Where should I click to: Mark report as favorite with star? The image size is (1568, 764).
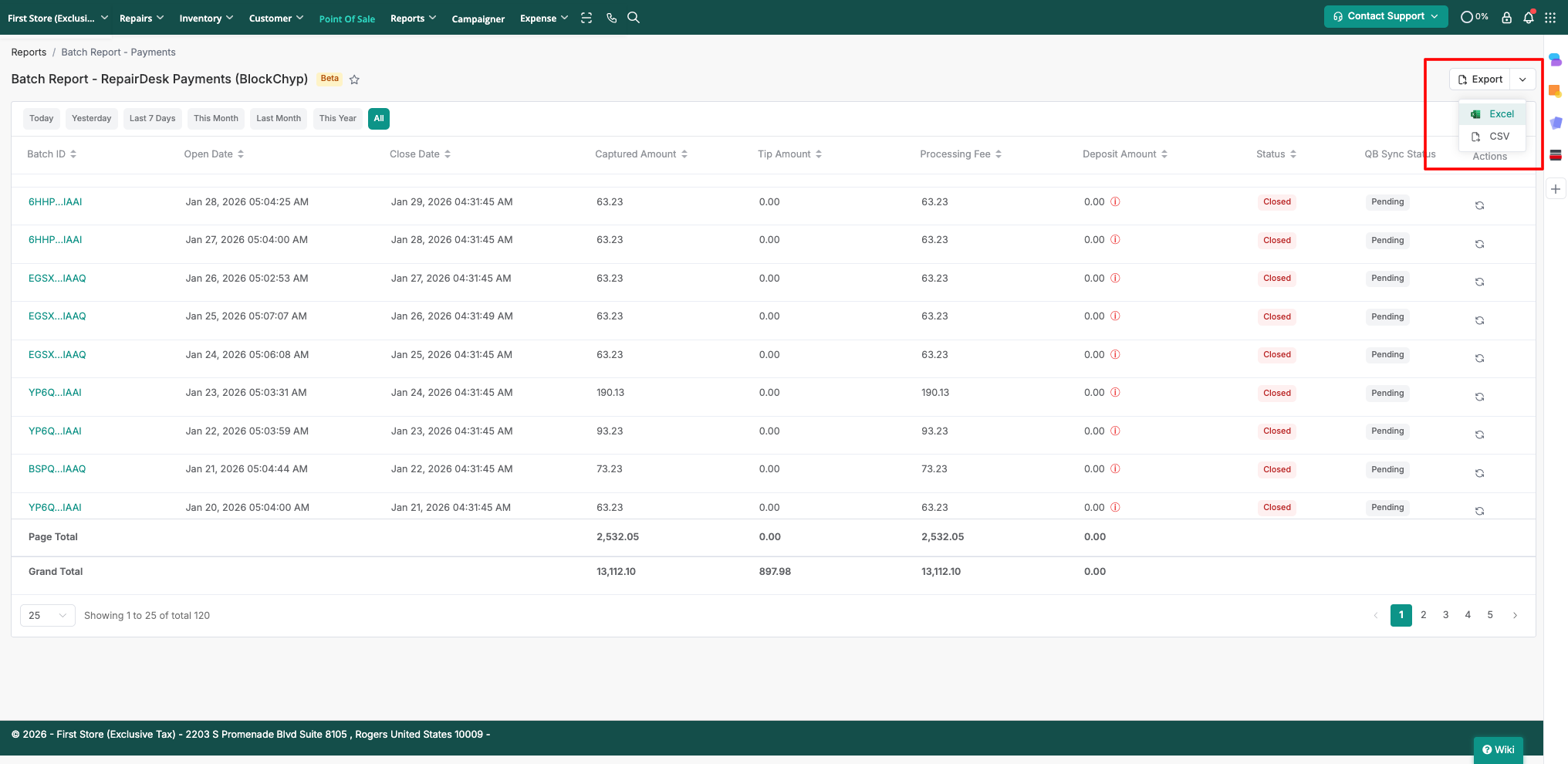[x=355, y=79]
